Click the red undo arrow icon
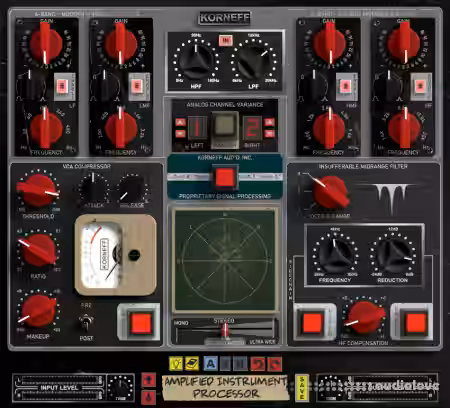Screen dimensions: 450x408 tap(258, 364)
